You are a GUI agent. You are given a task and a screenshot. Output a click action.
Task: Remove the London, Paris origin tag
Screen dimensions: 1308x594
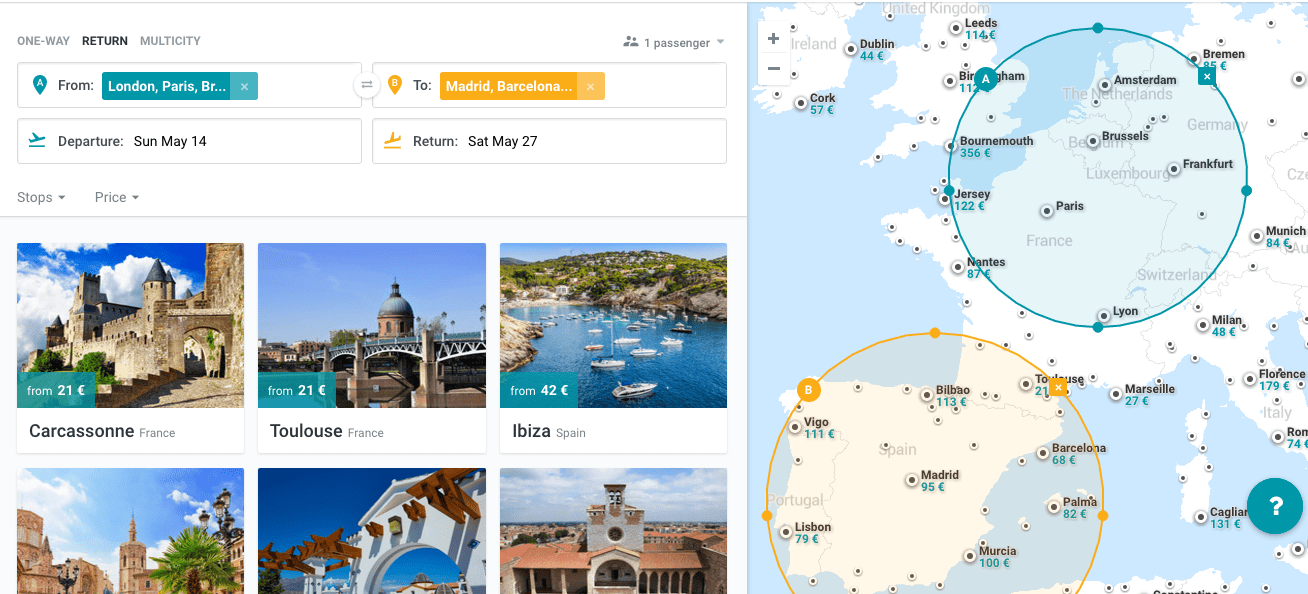pos(244,87)
